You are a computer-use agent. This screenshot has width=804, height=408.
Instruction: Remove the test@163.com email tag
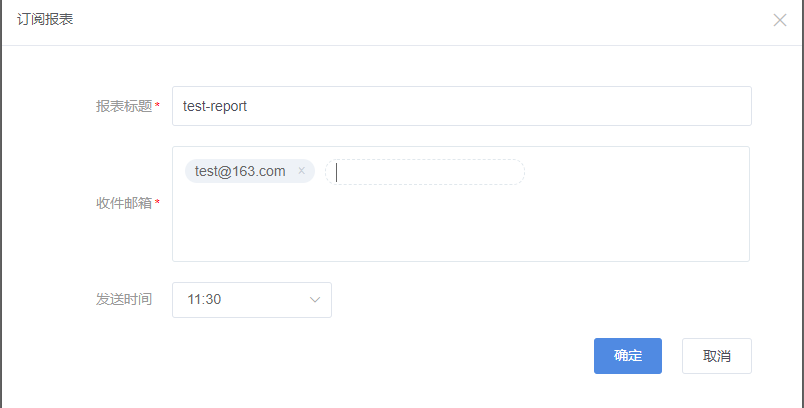[301, 171]
